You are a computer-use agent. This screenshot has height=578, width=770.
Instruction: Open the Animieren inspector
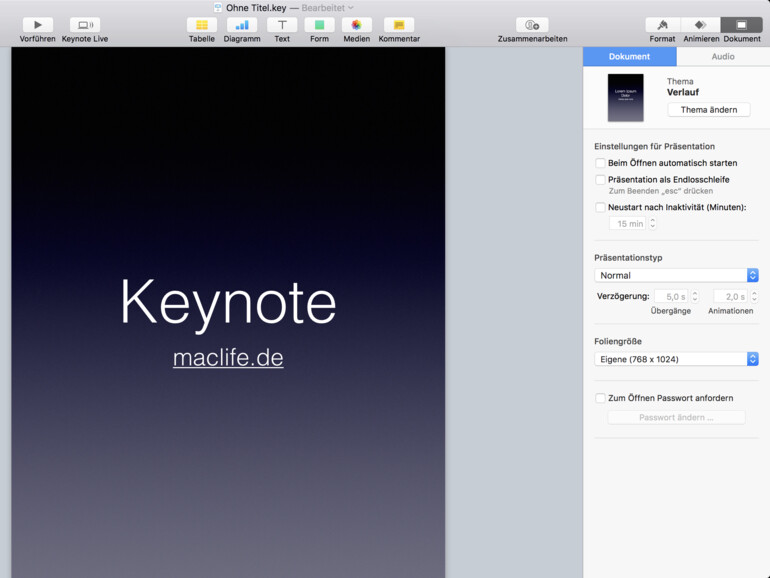click(701, 25)
